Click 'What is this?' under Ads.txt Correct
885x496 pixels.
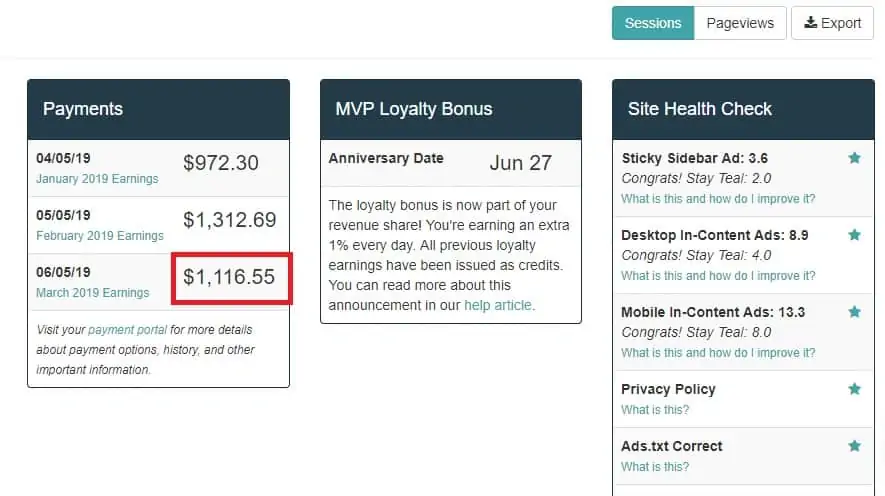[655, 467]
